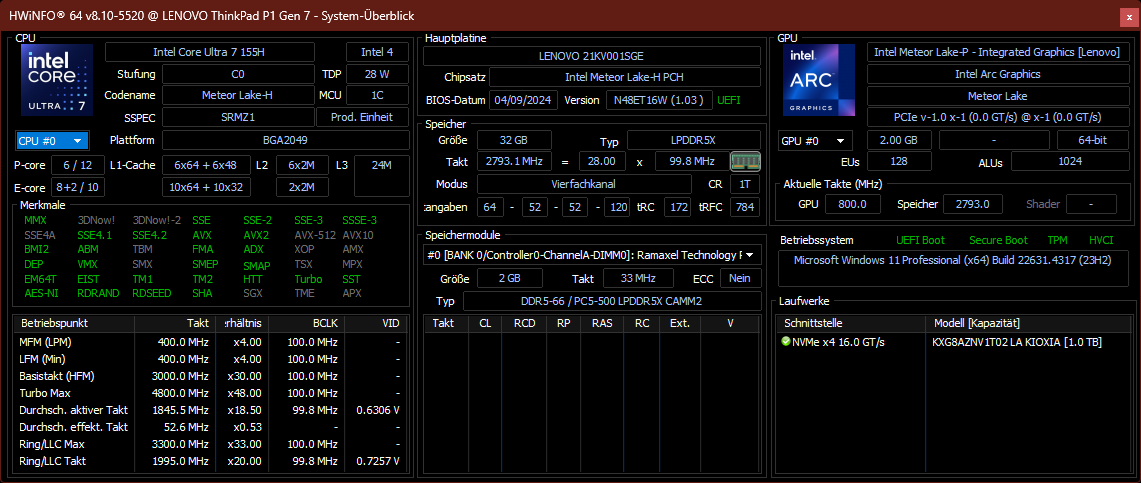
Task: Click the PCIe v-1.0 x-1 field
Action: (998, 117)
